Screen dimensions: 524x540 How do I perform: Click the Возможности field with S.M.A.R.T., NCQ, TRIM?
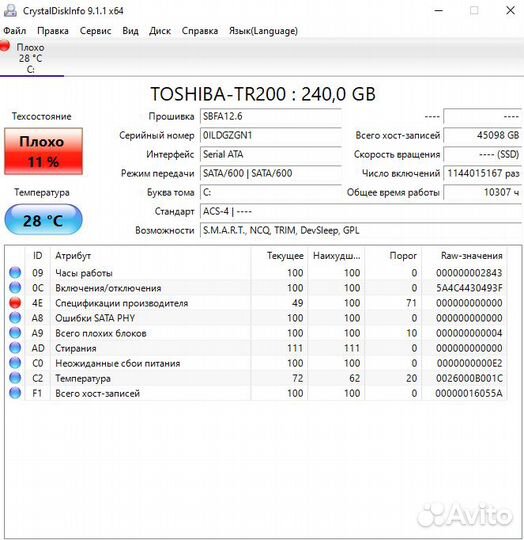tap(361, 230)
